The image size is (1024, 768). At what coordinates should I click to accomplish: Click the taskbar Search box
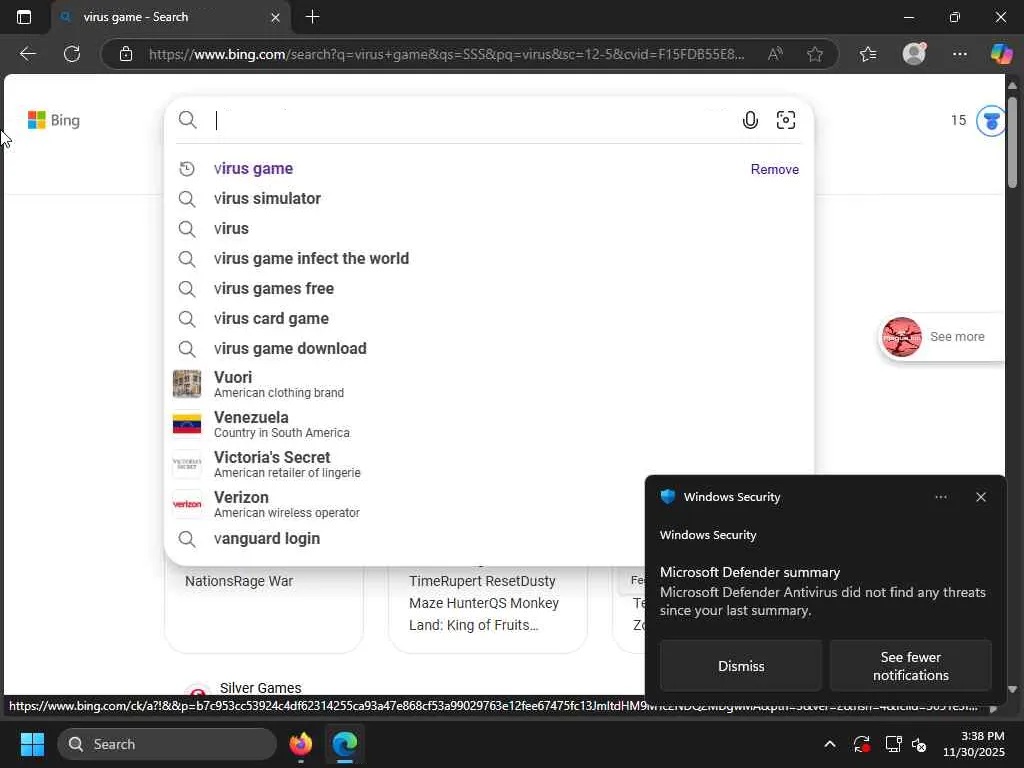click(167, 744)
